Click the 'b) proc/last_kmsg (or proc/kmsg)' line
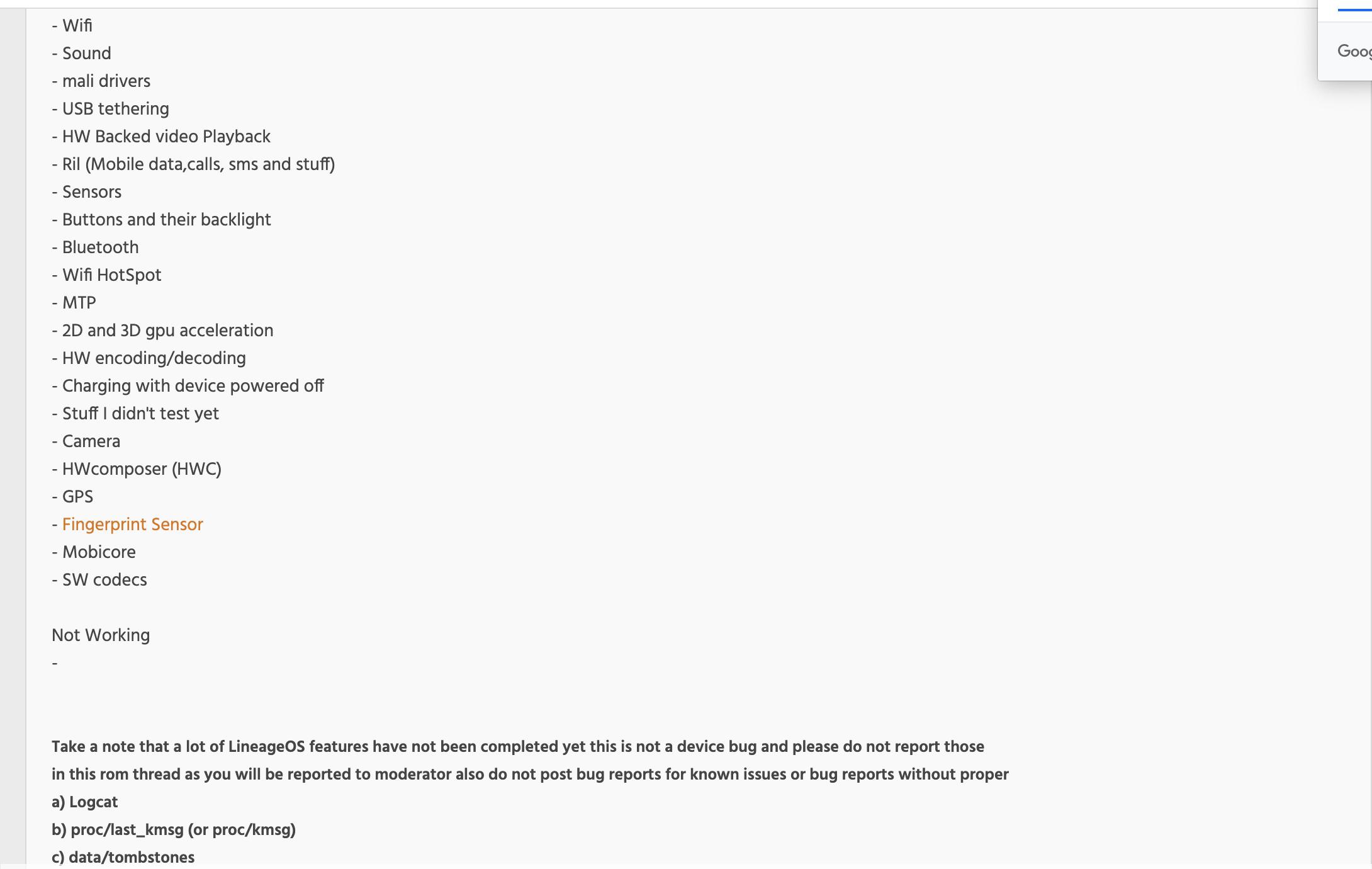 tap(174, 830)
